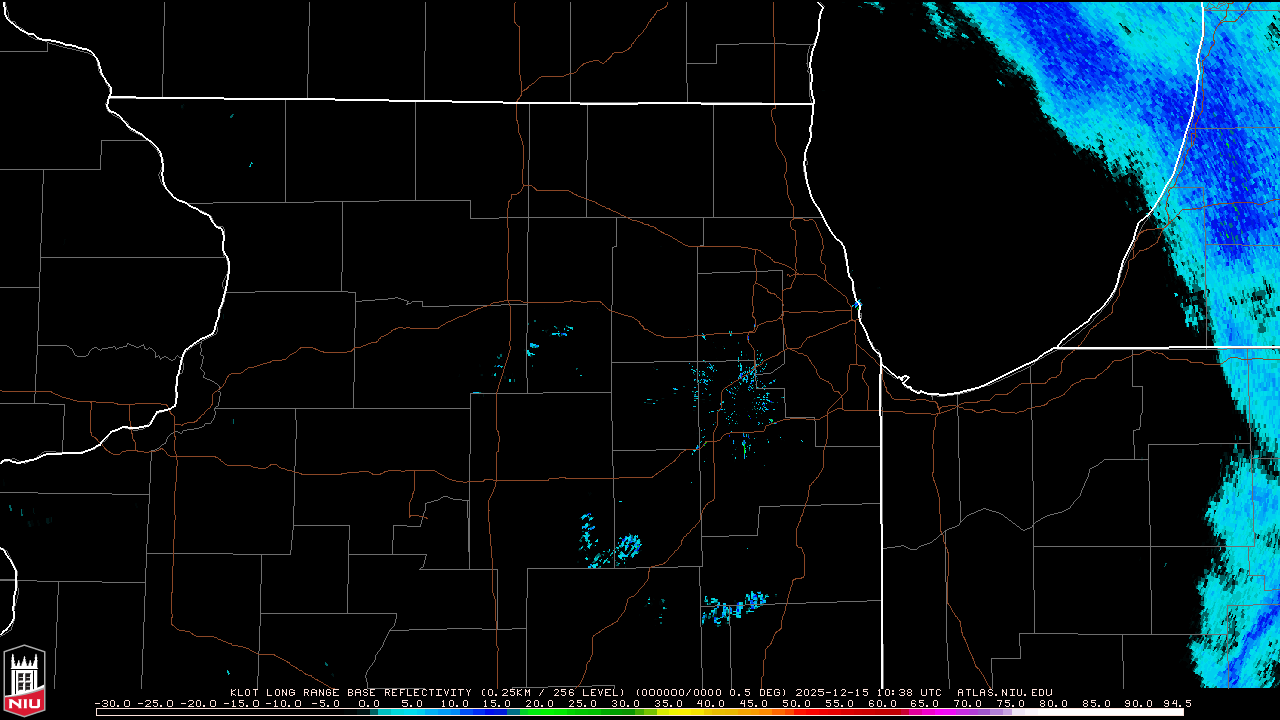Click the blue marker on the Lake Michigan shoreline
This screenshot has width=1280, height=720.
[x=857, y=304]
